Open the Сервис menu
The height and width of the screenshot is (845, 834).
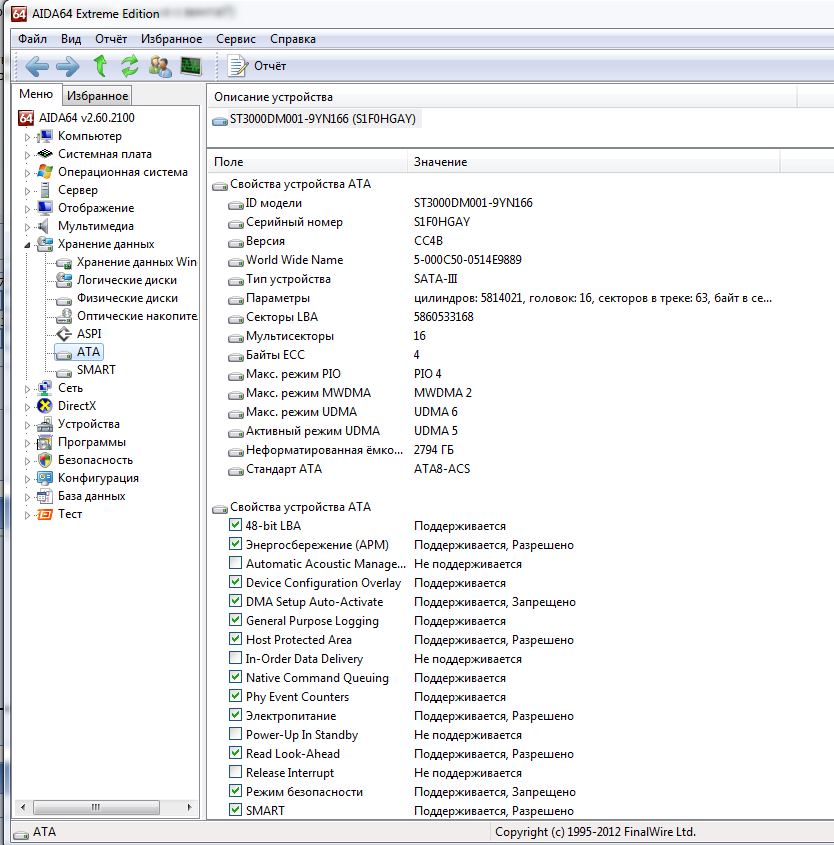coord(236,39)
